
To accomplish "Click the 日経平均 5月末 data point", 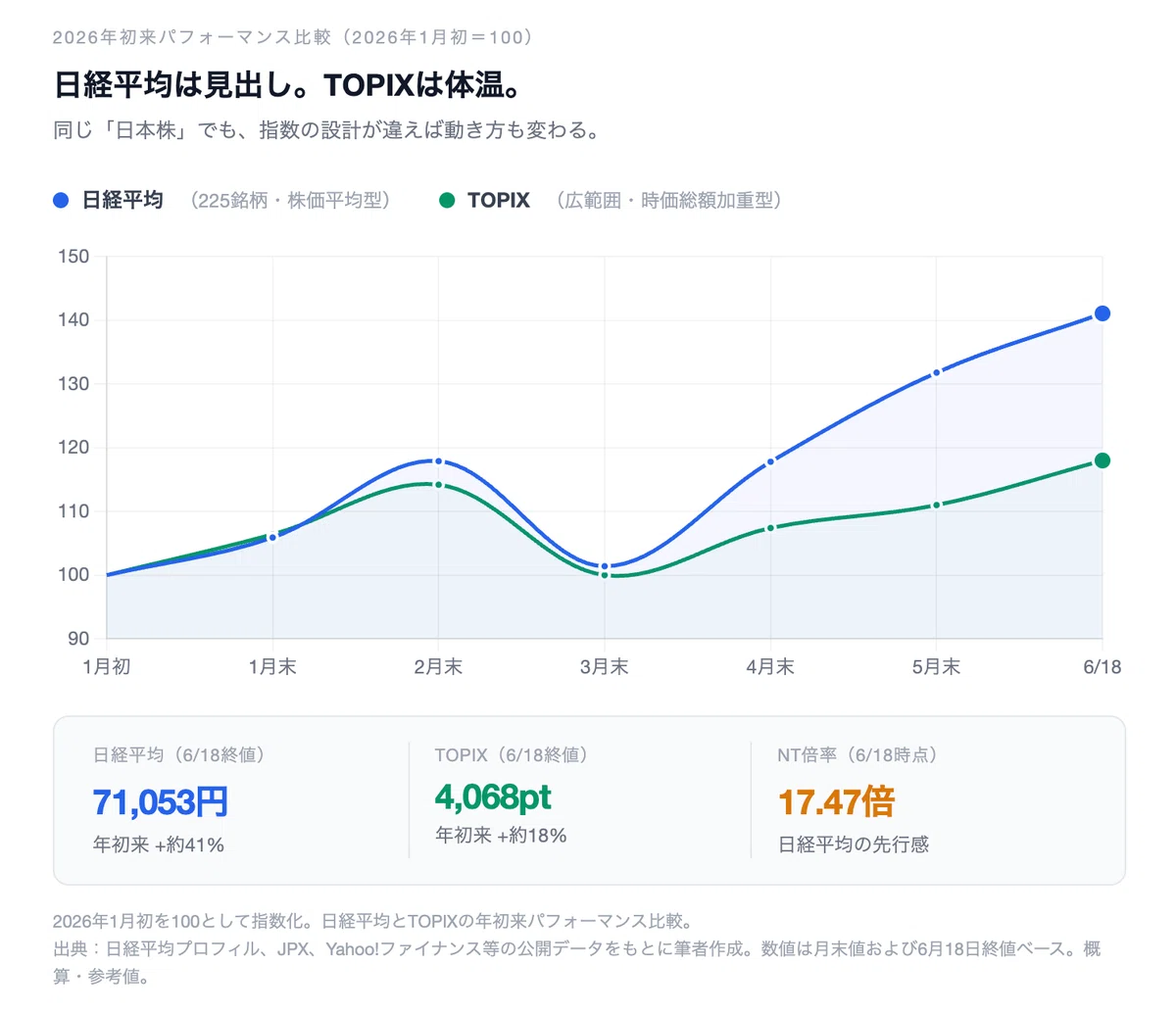I will 936,372.
